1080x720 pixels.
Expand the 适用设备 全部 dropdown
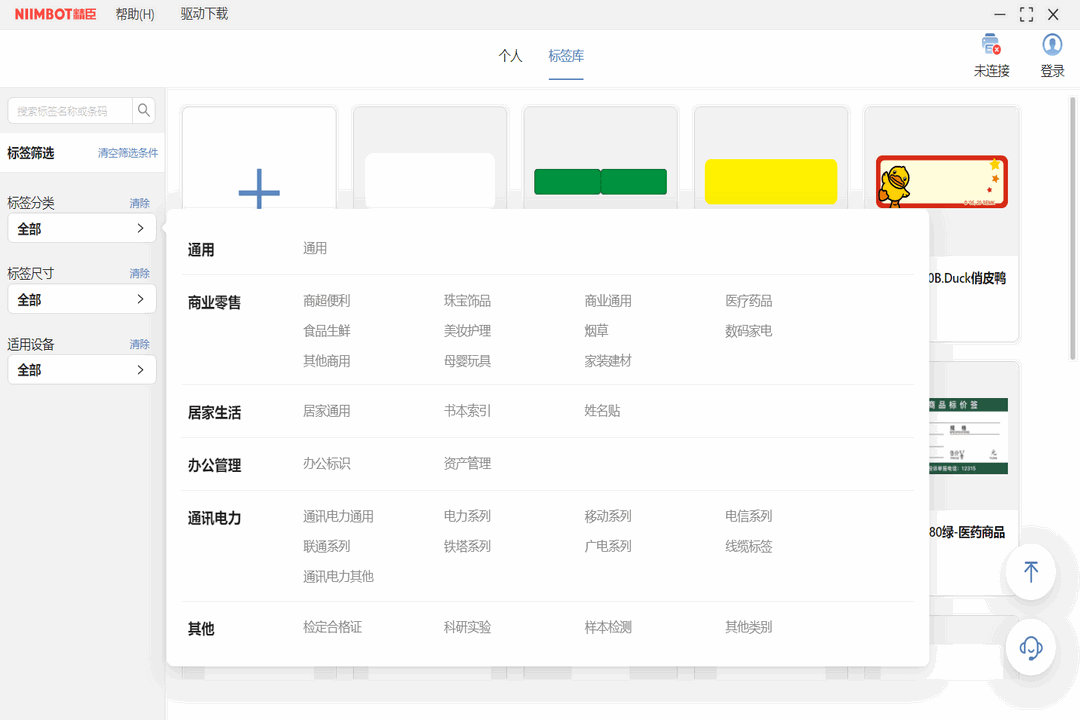point(81,369)
